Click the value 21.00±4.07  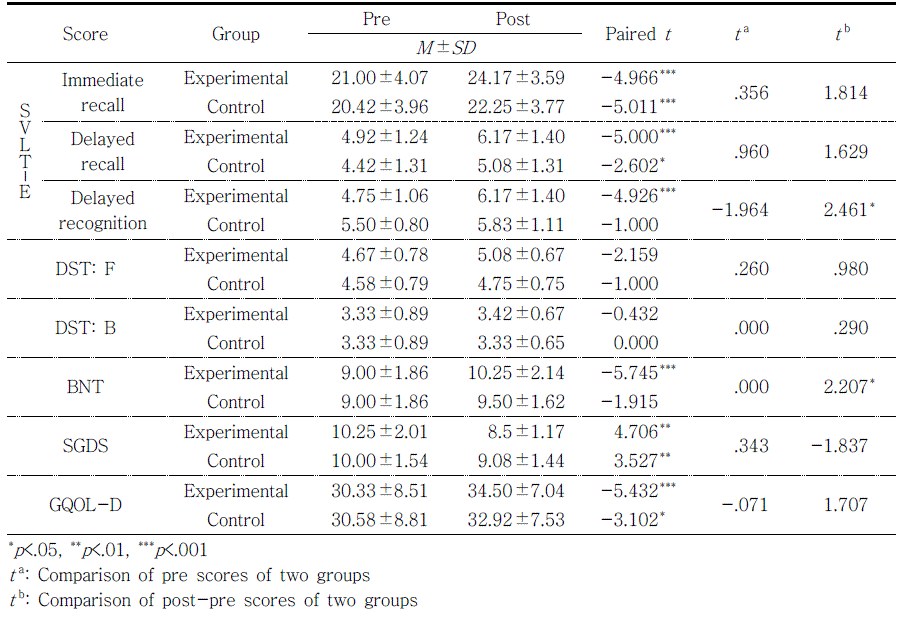click(x=380, y=78)
